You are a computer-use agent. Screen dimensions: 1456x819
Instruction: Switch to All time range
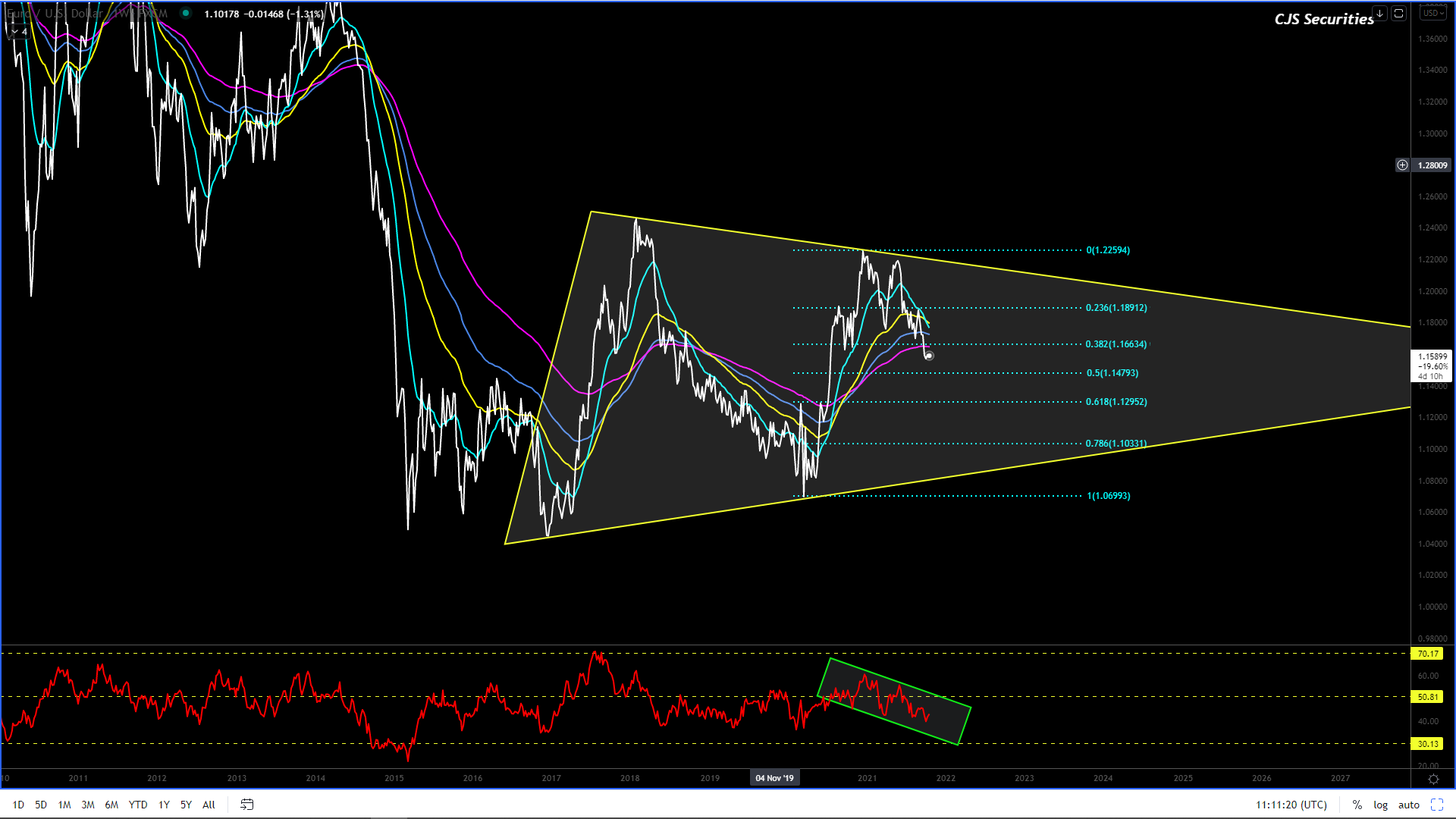(x=209, y=805)
